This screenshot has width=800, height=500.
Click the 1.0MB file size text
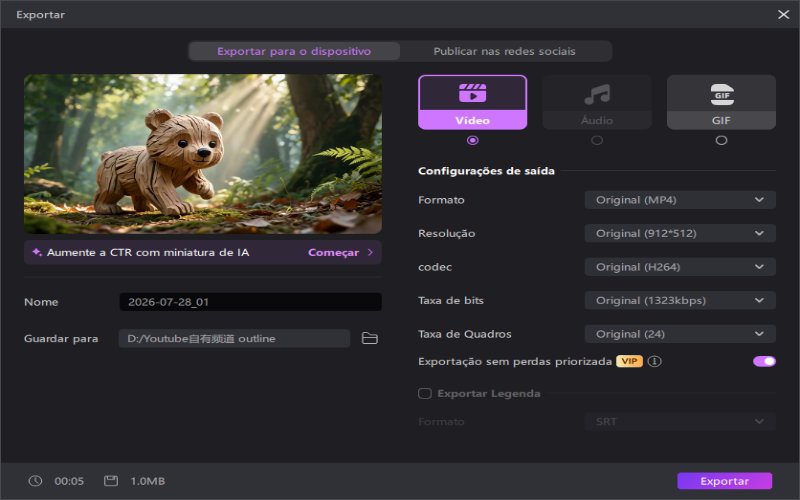pos(147,481)
